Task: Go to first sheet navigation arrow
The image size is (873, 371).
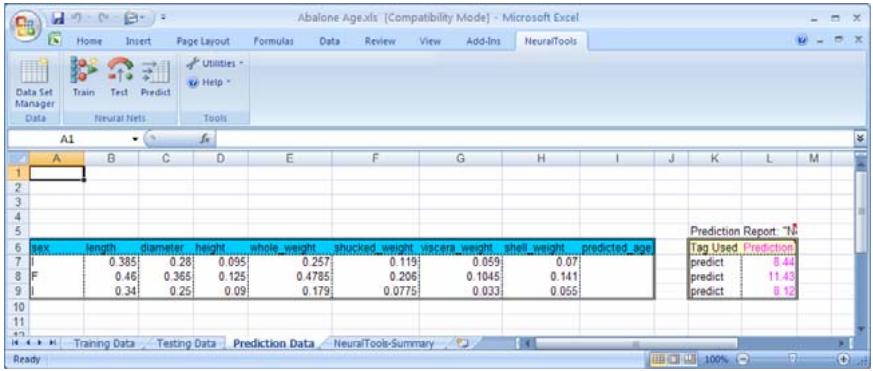Action: click(16, 344)
